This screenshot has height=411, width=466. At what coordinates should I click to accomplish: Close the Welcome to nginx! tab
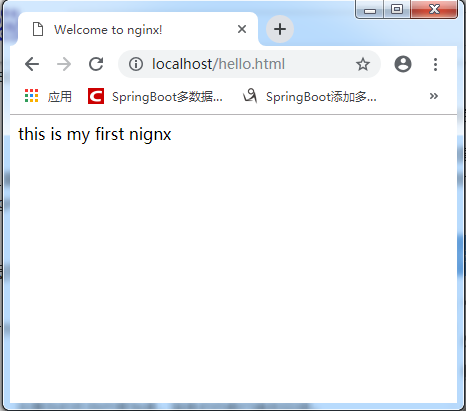pyautogui.click(x=242, y=29)
